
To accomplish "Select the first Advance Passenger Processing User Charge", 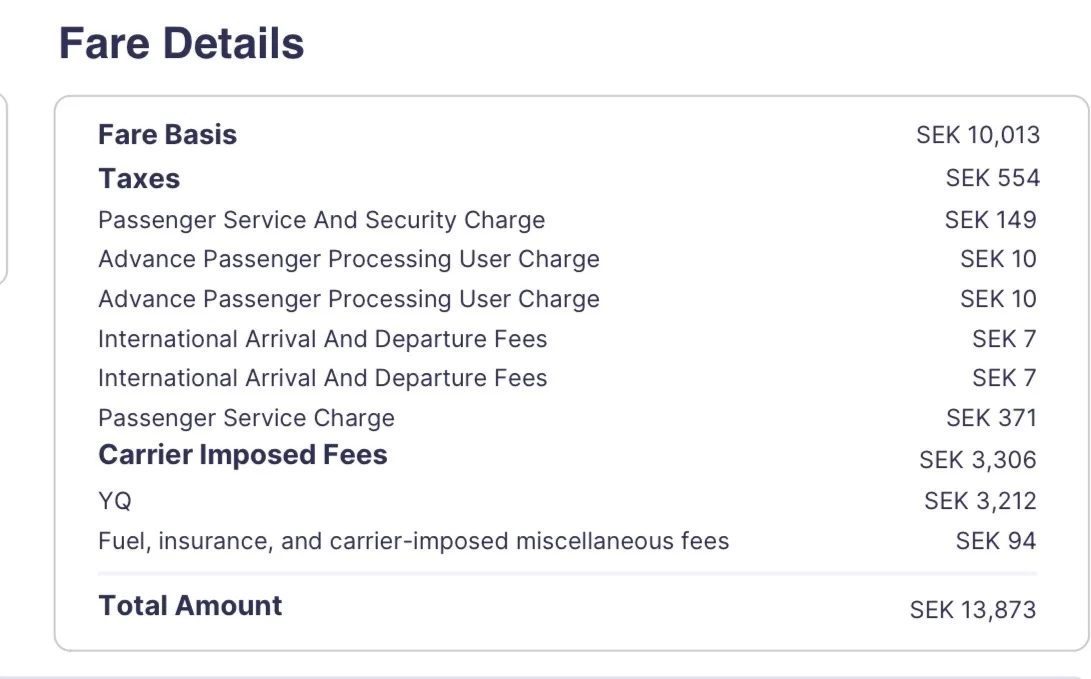I will (348, 259).
